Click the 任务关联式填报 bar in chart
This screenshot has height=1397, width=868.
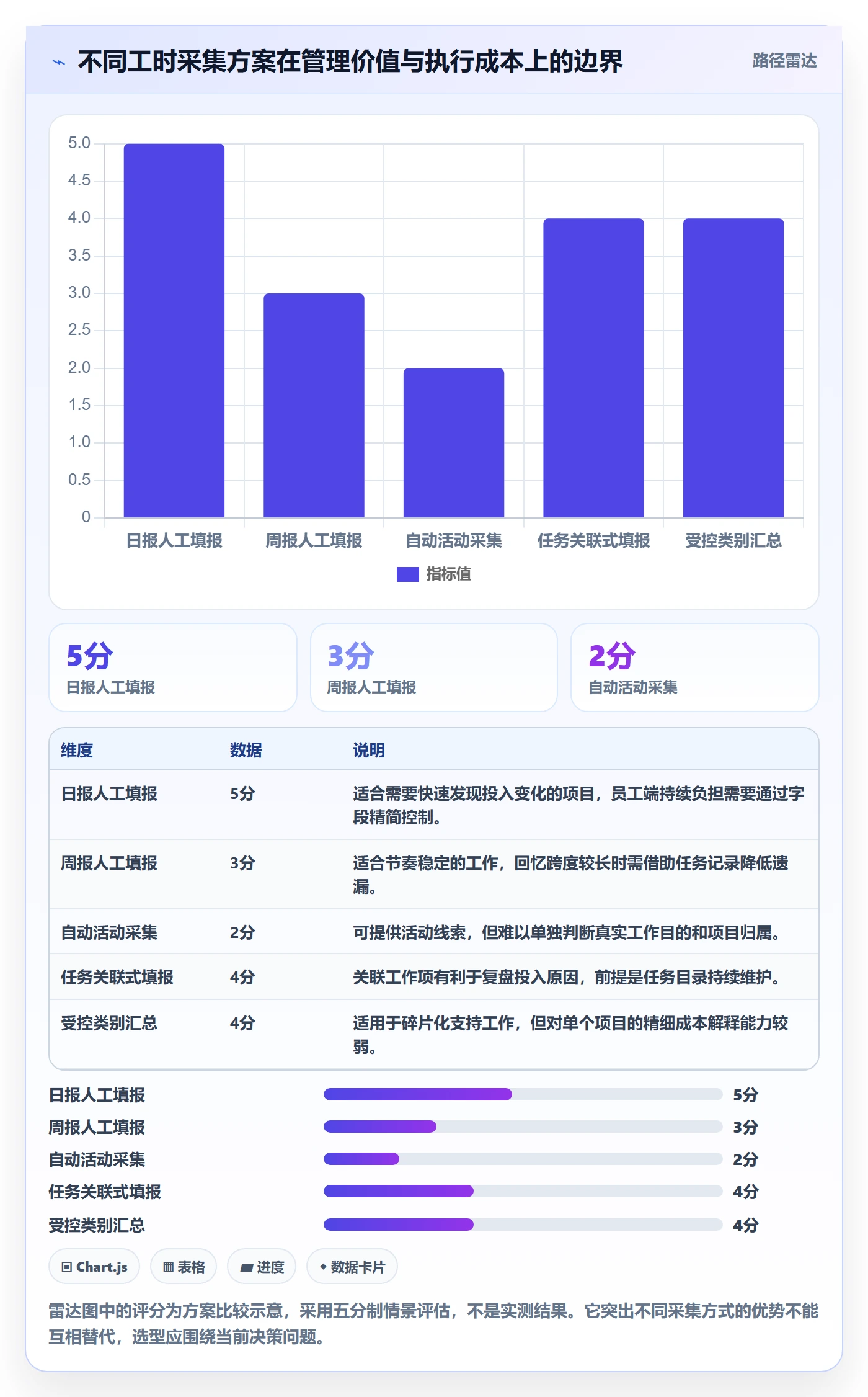(x=593, y=368)
